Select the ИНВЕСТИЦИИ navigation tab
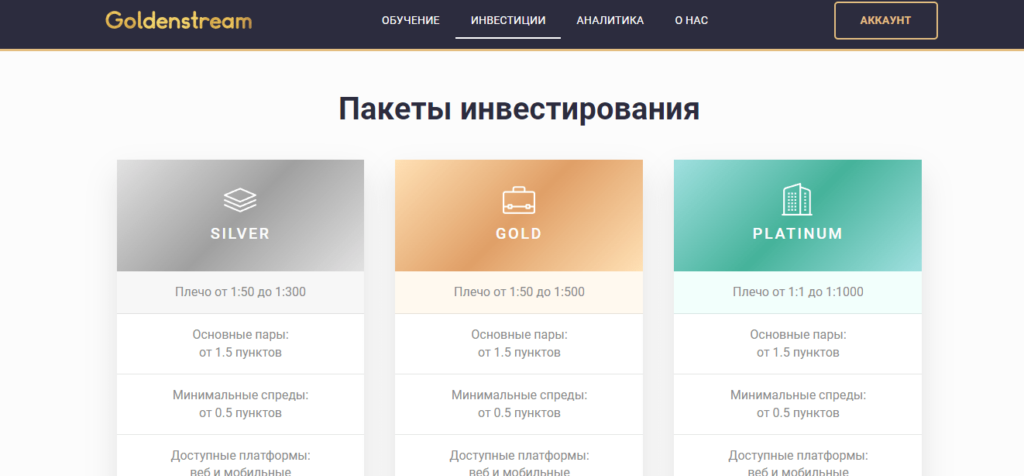This screenshot has width=1024, height=476. coord(508,20)
